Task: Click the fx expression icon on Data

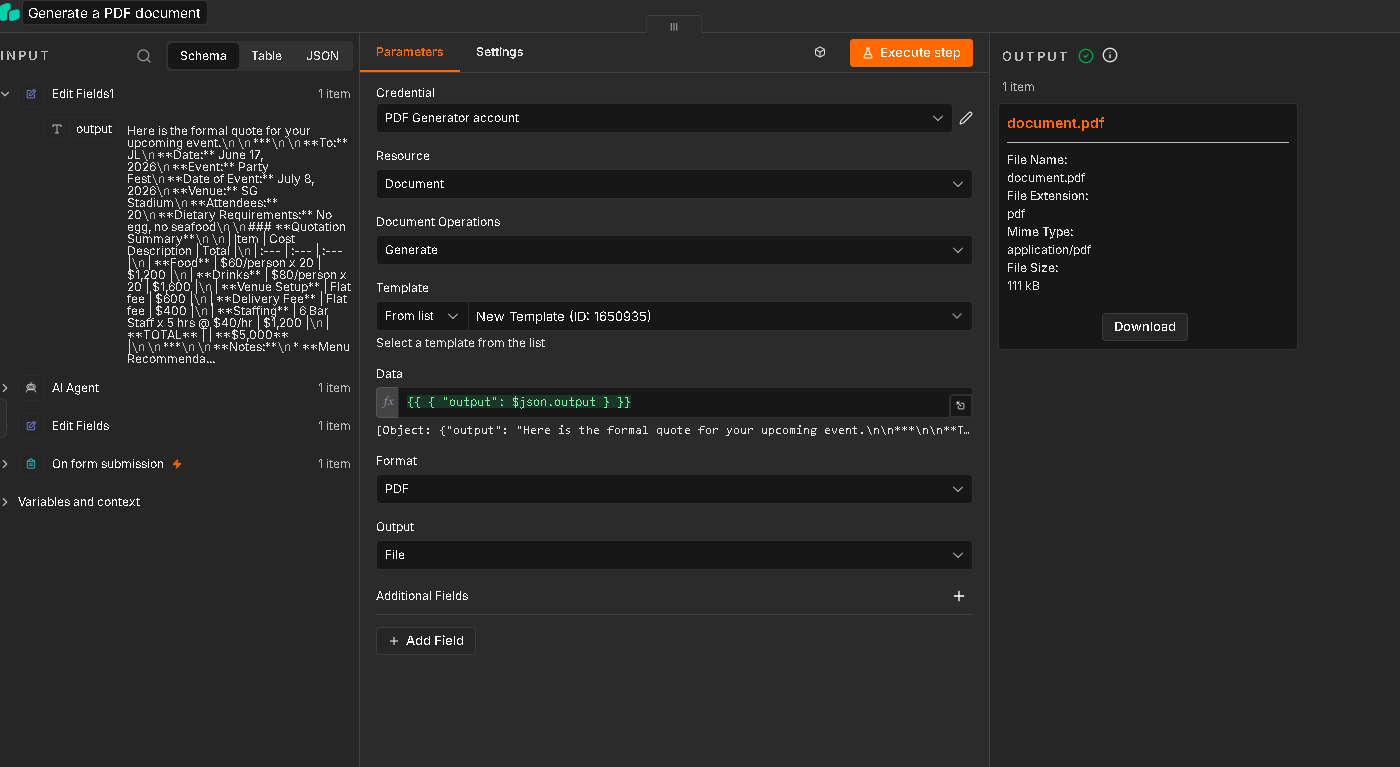Action: click(x=388, y=402)
